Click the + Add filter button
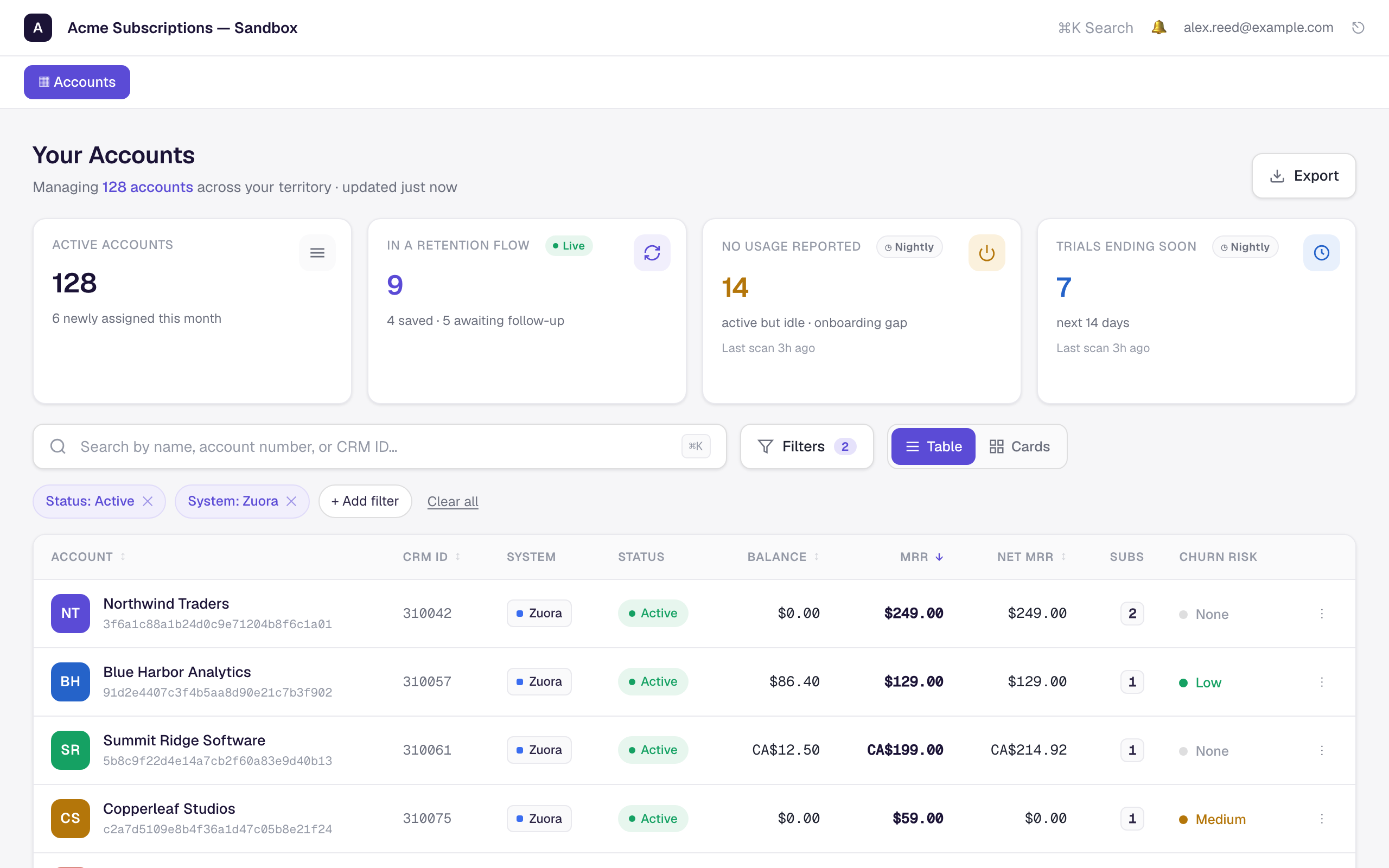 click(365, 501)
